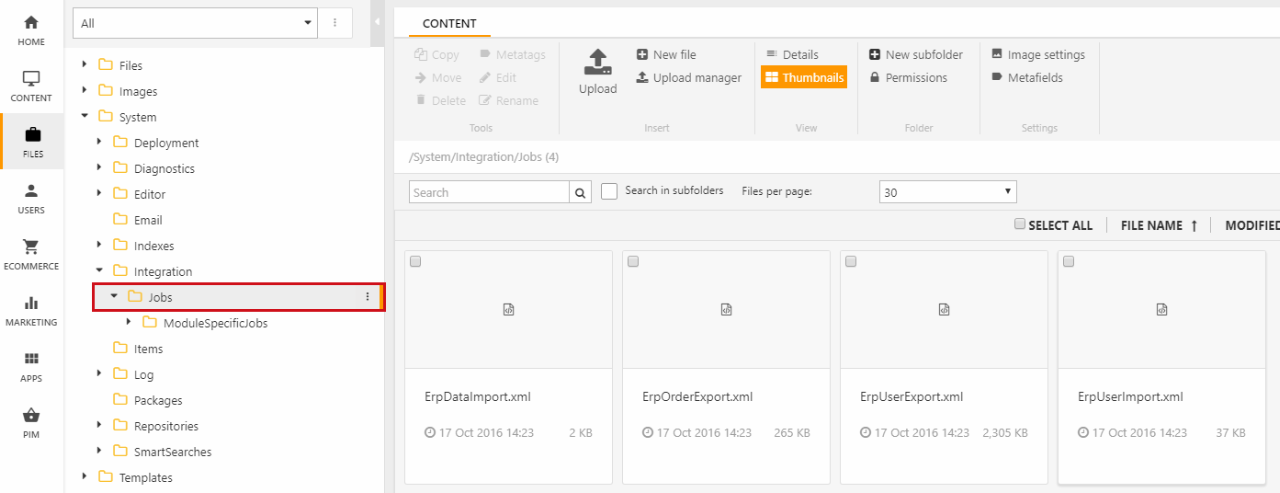This screenshot has width=1280, height=493.
Task: Go to the Marketing area icon
Action: point(32,309)
